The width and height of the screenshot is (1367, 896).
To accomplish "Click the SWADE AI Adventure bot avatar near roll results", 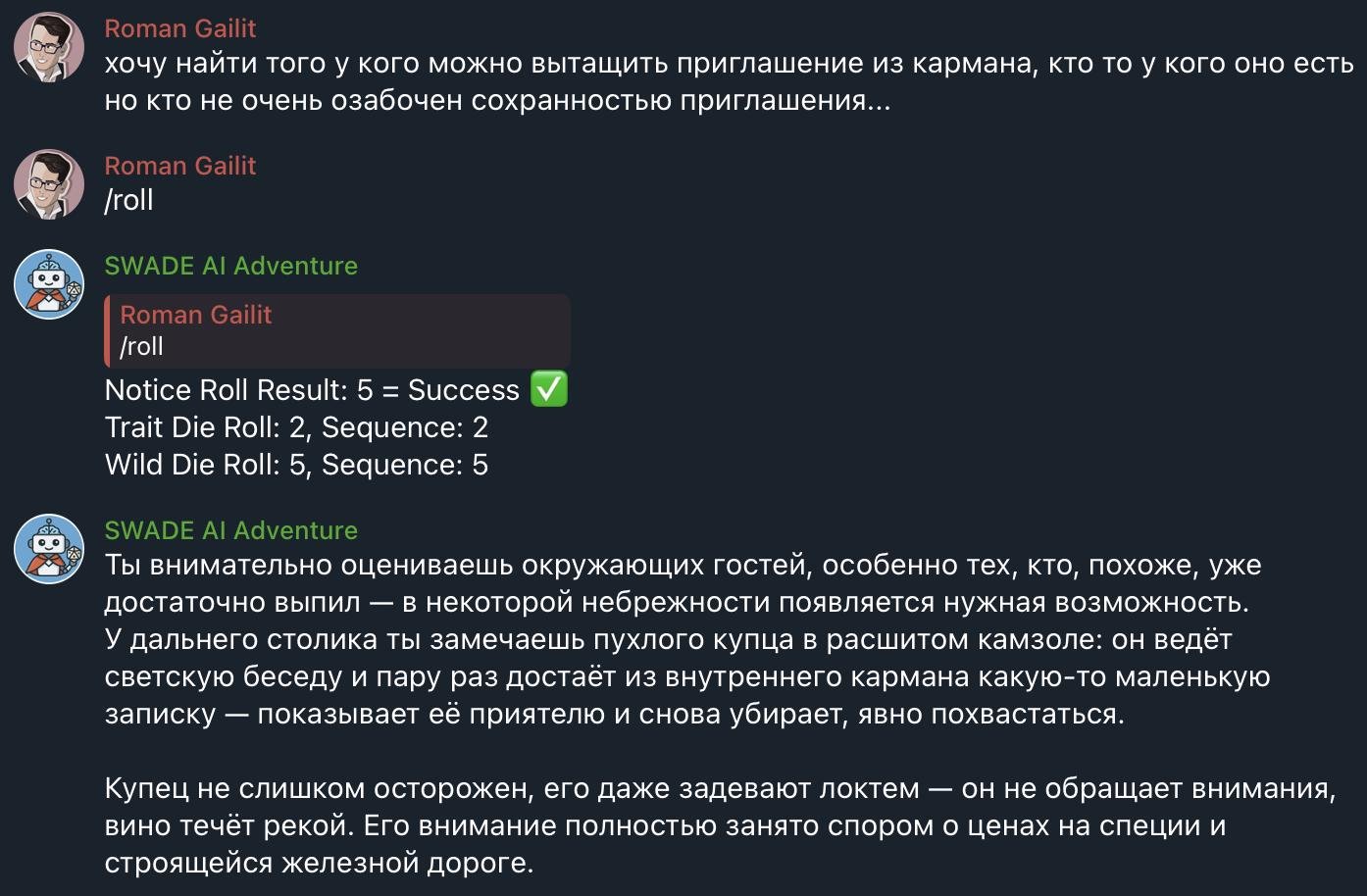I will coord(48,284).
